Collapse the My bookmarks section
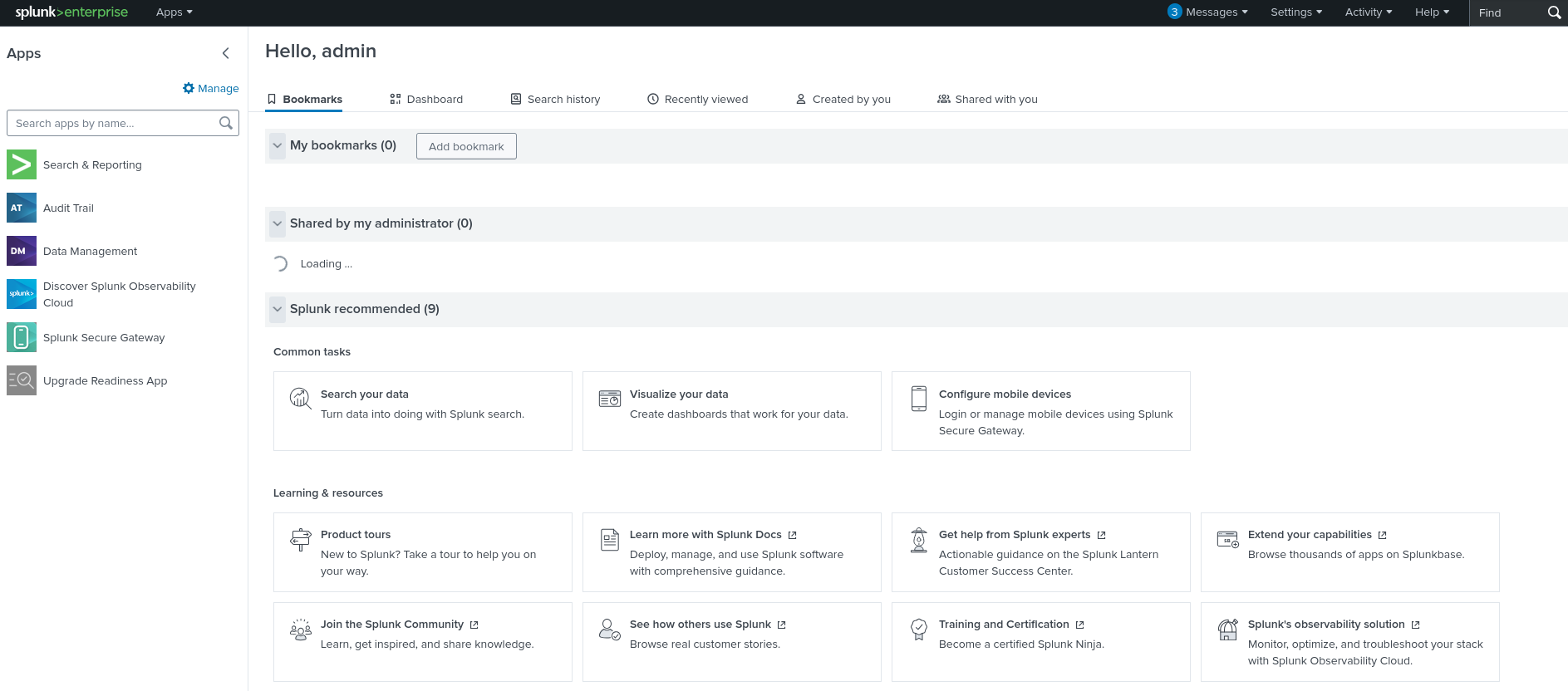Screen dimensions: 1568x691 click(x=278, y=145)
